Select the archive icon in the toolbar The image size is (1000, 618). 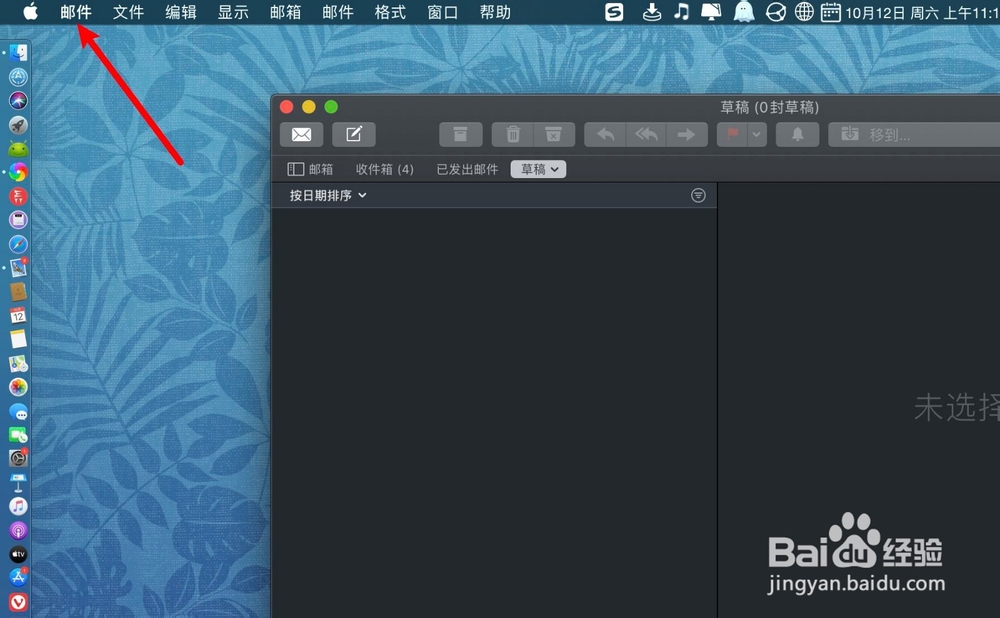(x=460, y=134)
